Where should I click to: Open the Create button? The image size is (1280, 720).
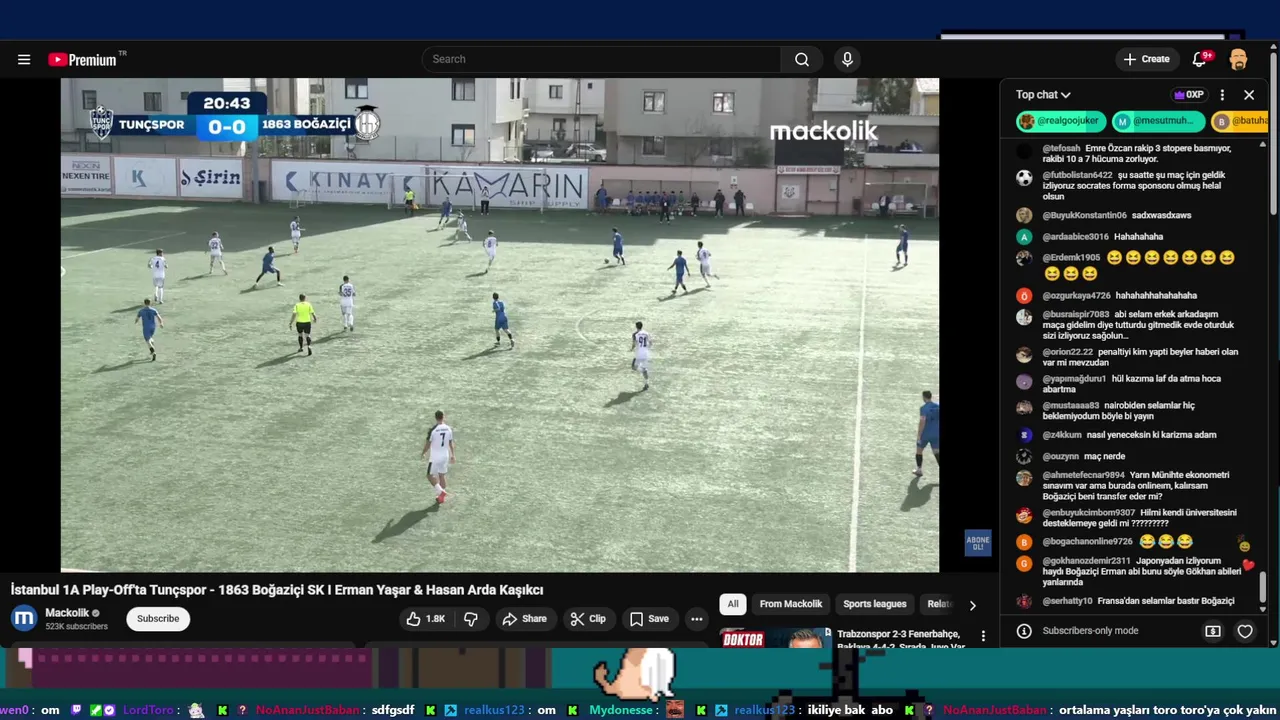tap(1146, 59)
